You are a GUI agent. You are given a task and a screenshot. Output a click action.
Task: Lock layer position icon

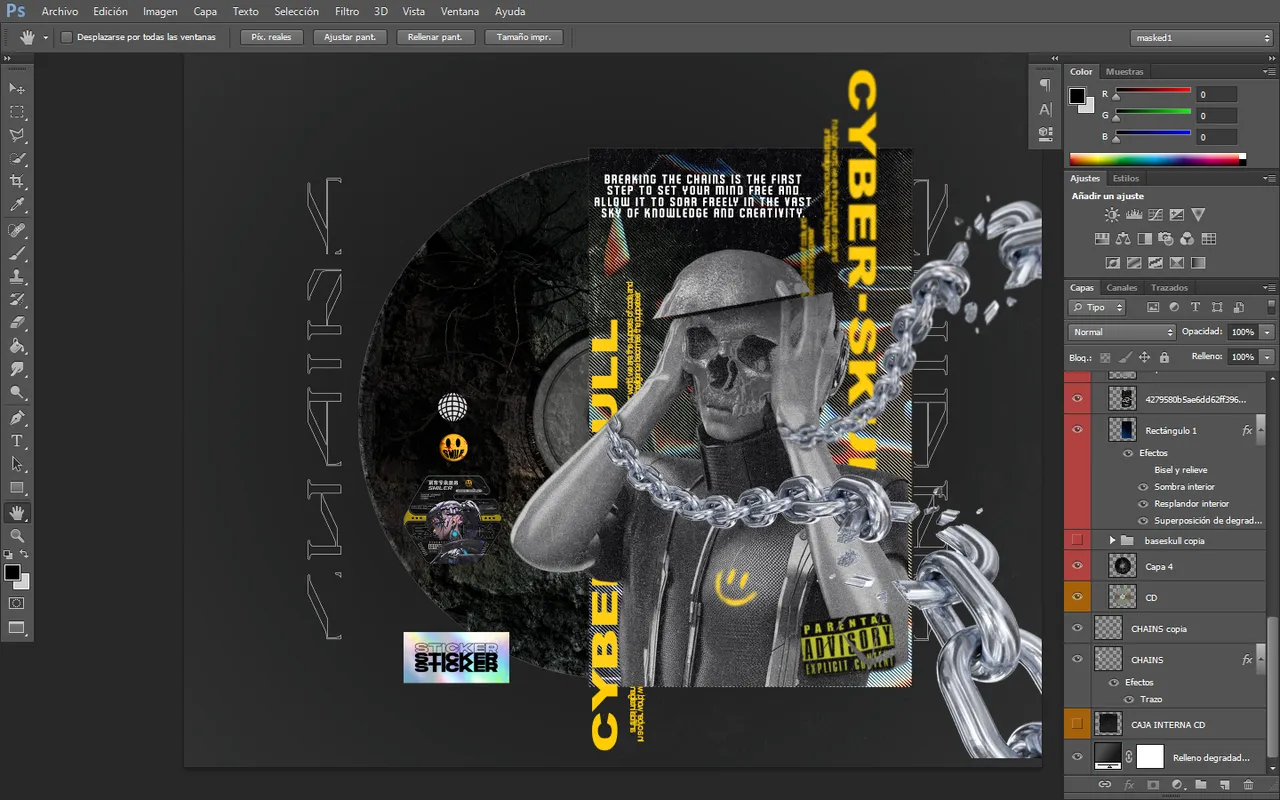tap(1145, 357)
